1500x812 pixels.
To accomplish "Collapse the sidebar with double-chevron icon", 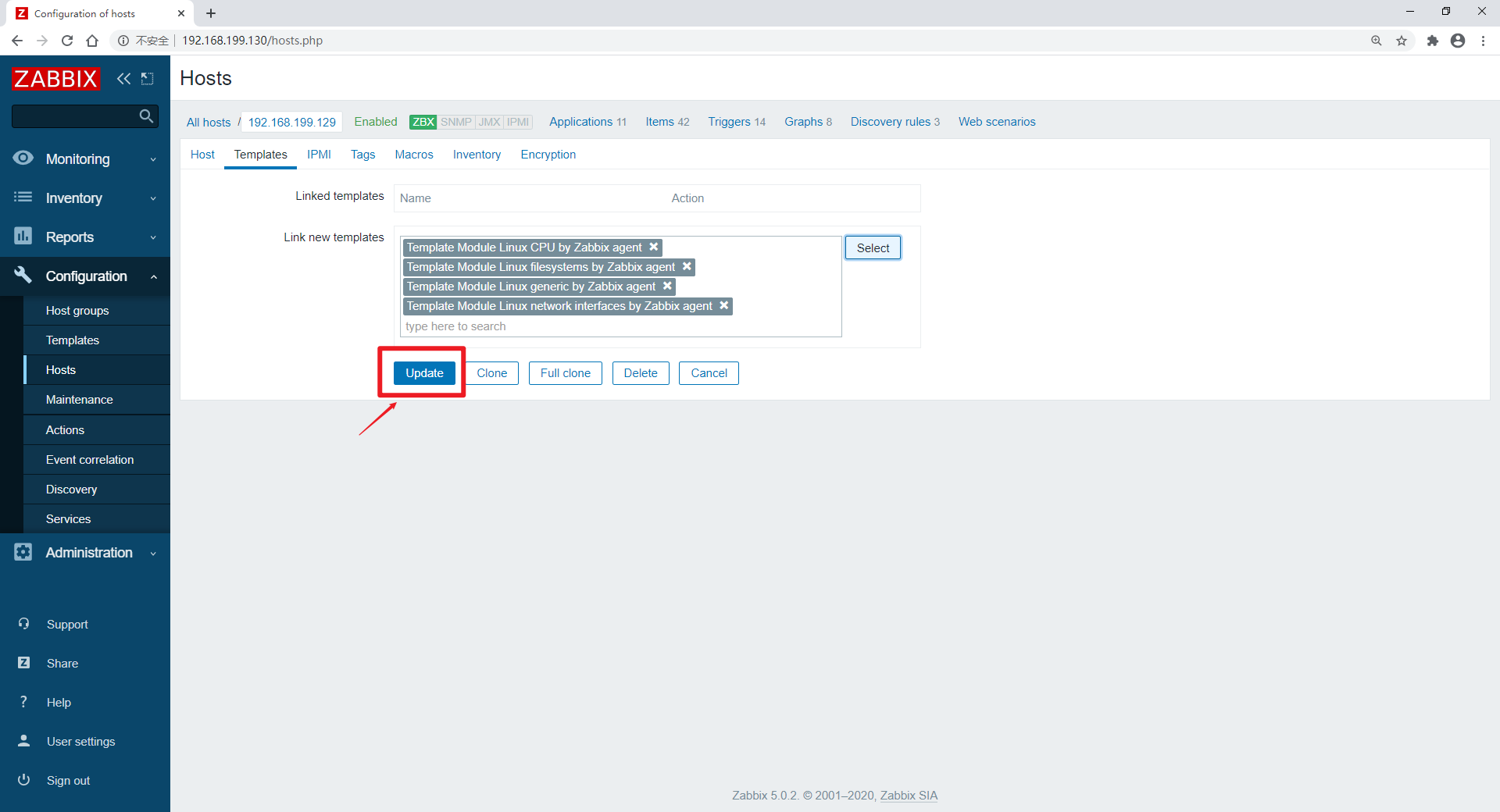I will click(x=123, y=78).
